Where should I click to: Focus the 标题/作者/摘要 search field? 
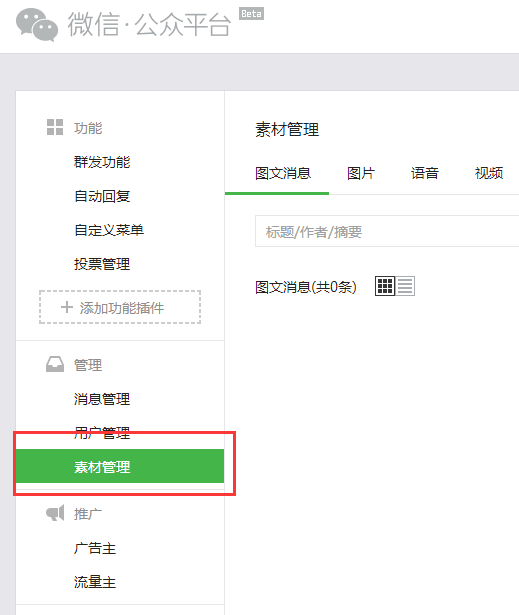(x=387, y=231)
